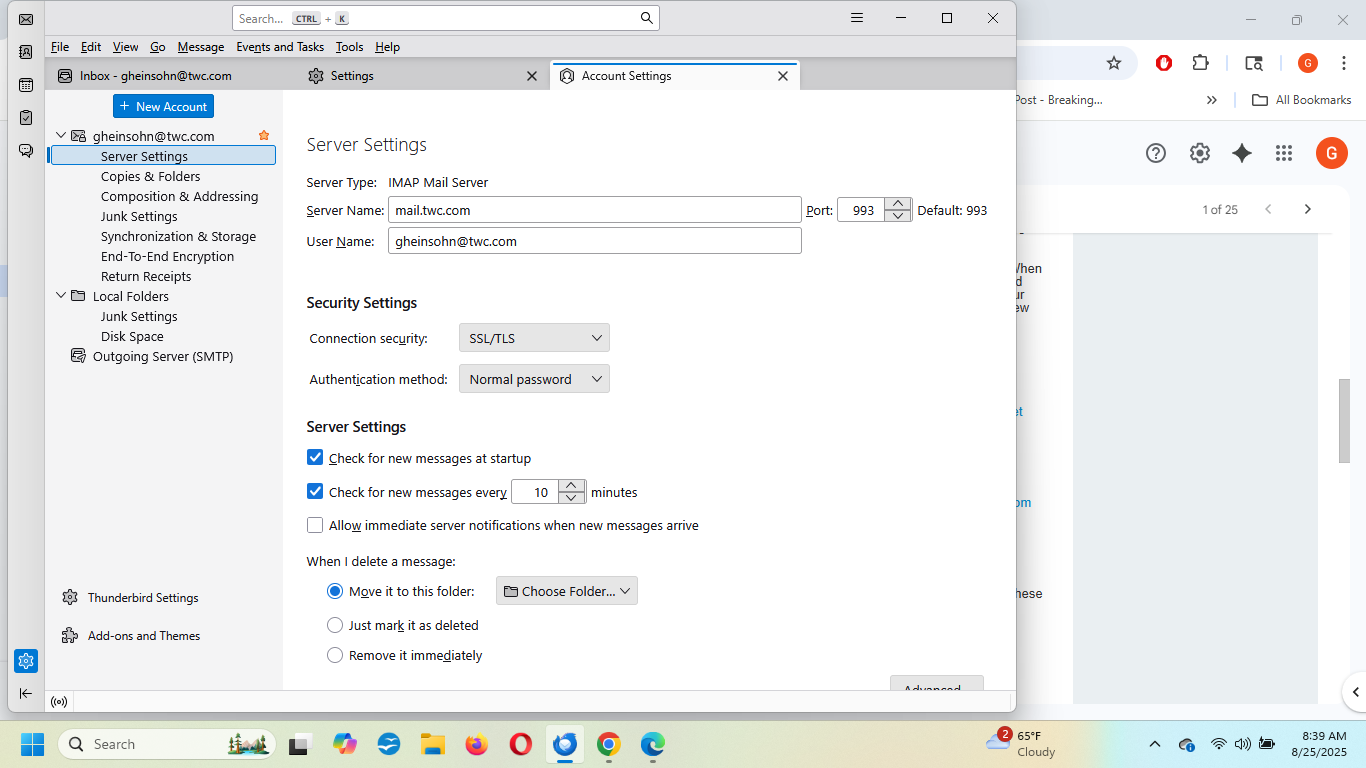1366x768 pixels.
Task: Click the Server Name input field
Action: coord(595,210)
